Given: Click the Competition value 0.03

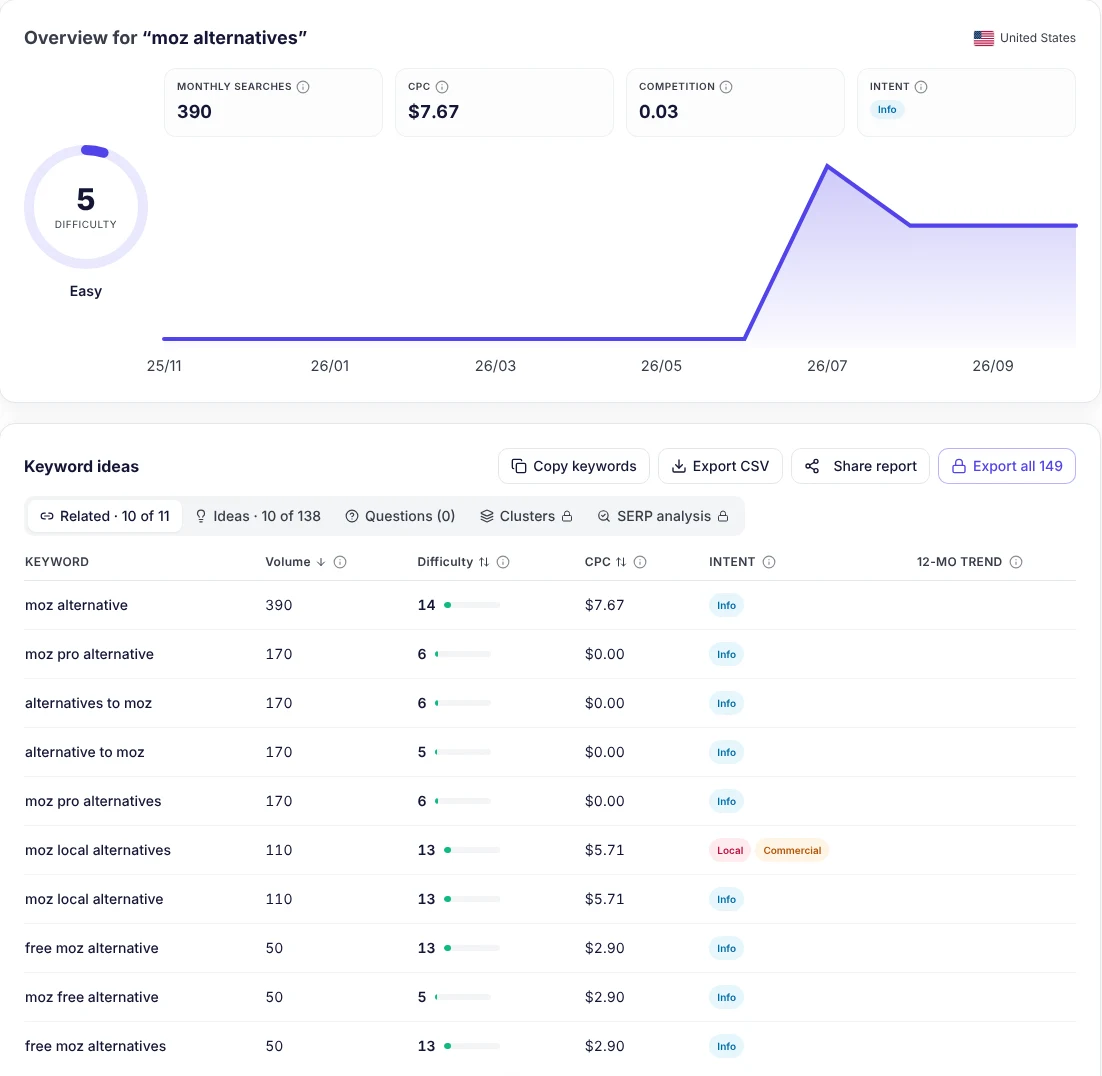Looking at the screenshot, I should pyautogui.click(x=659, y=112).
